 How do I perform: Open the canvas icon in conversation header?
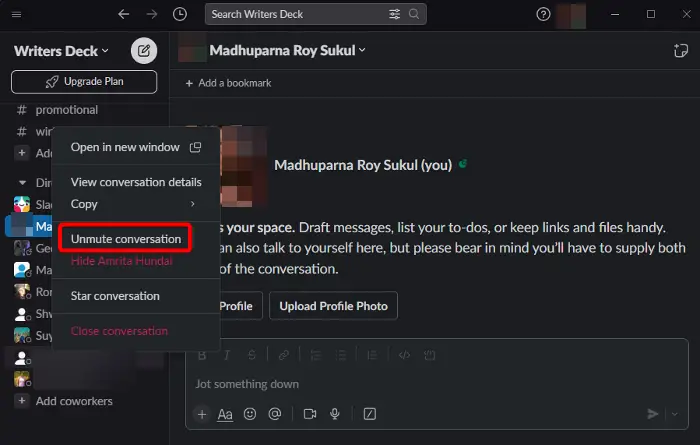pyautogui.click(x=680, y=50)
